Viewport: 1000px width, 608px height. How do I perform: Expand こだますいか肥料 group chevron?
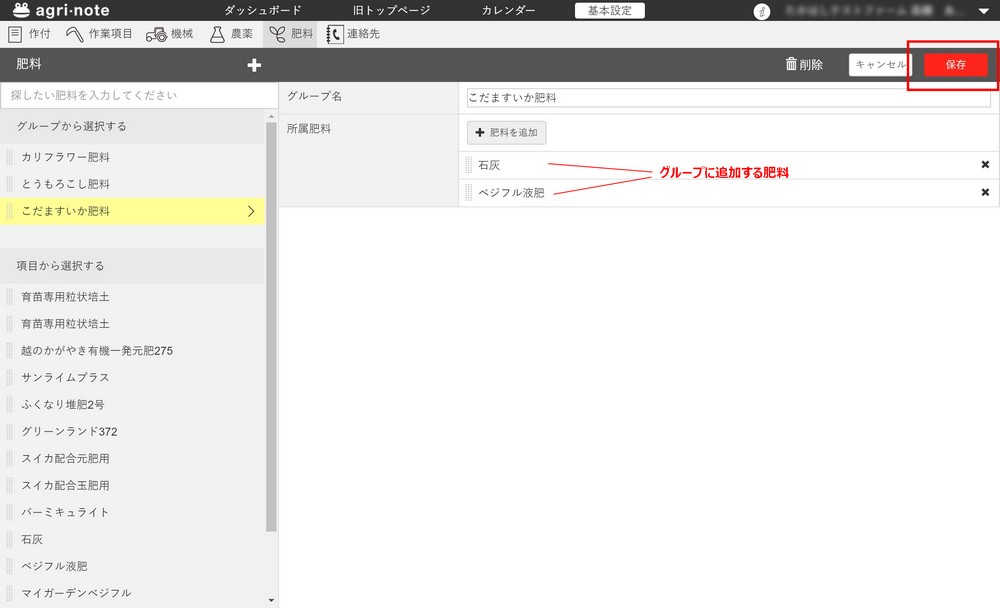pos(251,211)
